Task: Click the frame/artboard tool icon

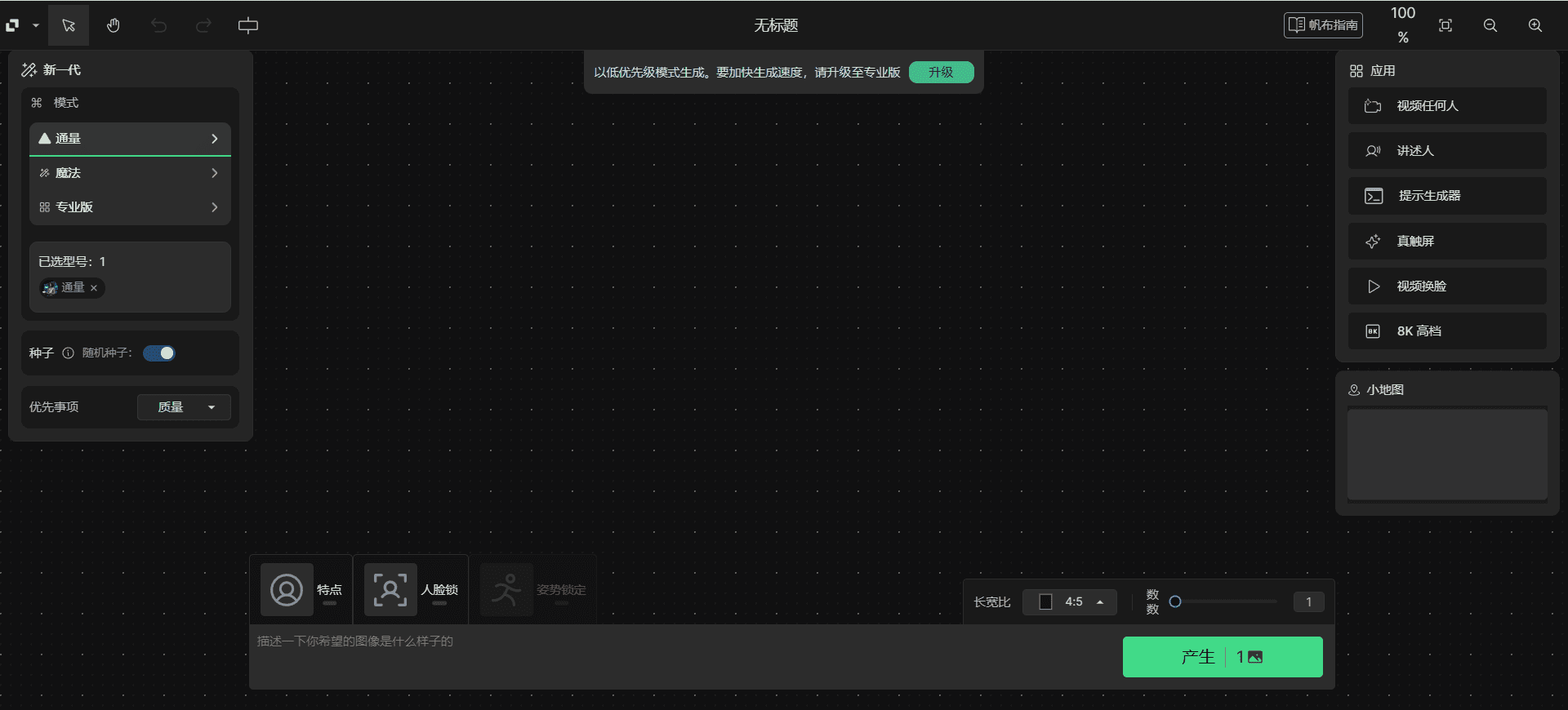Action: coord(248,25)
